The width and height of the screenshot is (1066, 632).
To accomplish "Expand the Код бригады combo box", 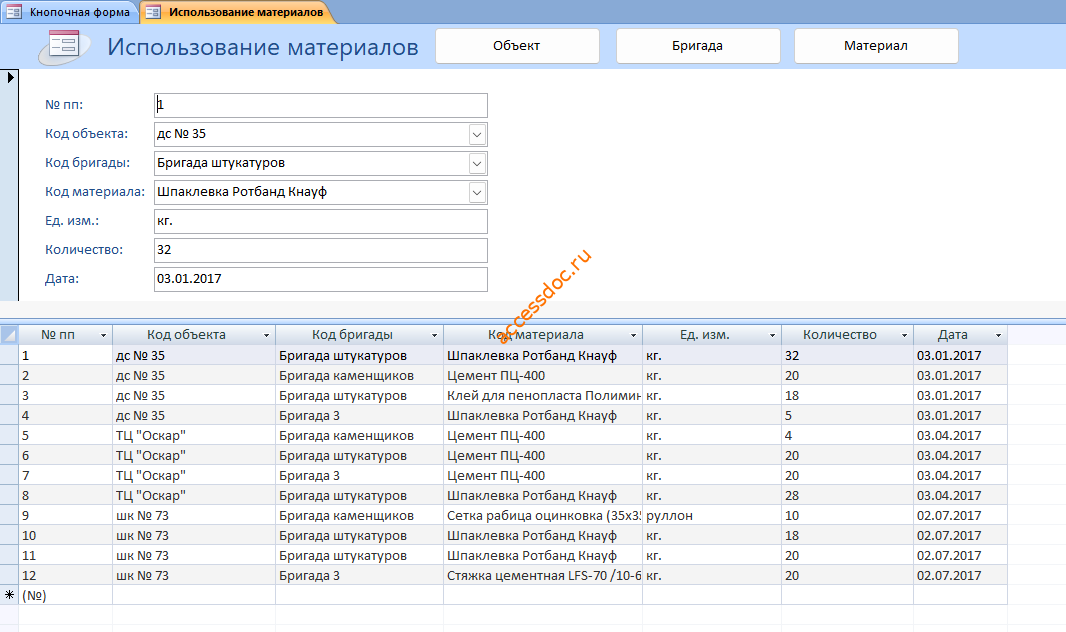I will (x=477, y=164).
